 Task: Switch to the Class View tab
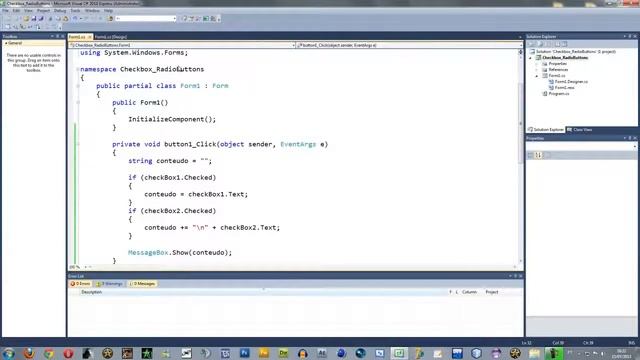pos(579,130)
